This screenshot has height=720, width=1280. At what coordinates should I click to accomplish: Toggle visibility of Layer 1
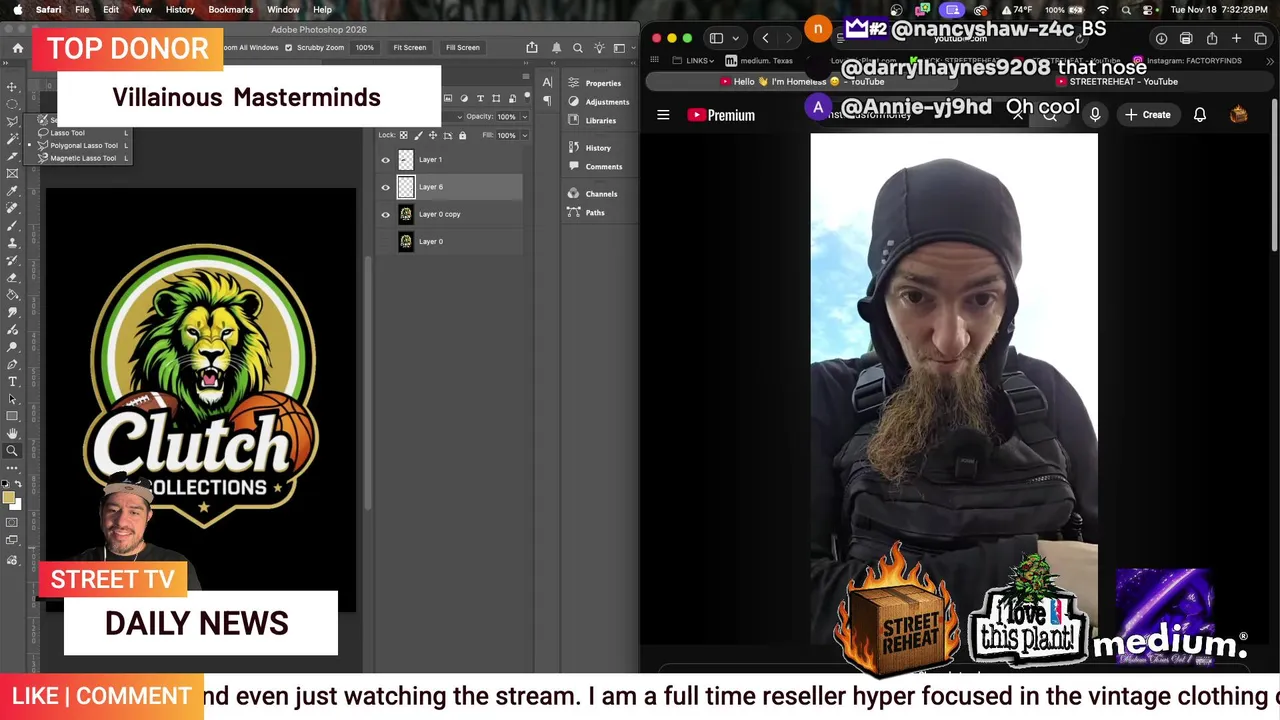[386, 160]
